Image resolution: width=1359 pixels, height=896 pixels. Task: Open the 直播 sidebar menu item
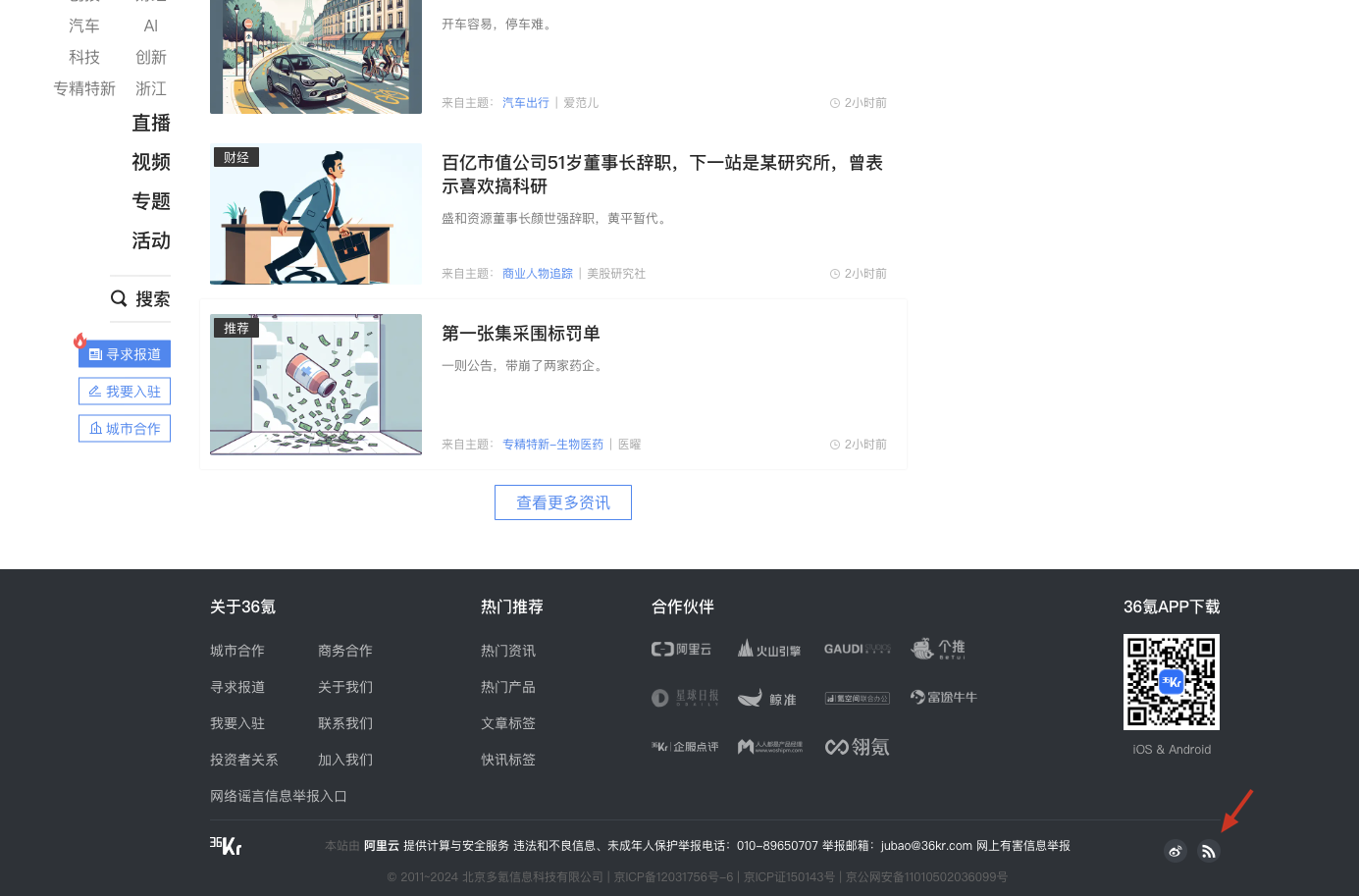(x=151, y=123)
